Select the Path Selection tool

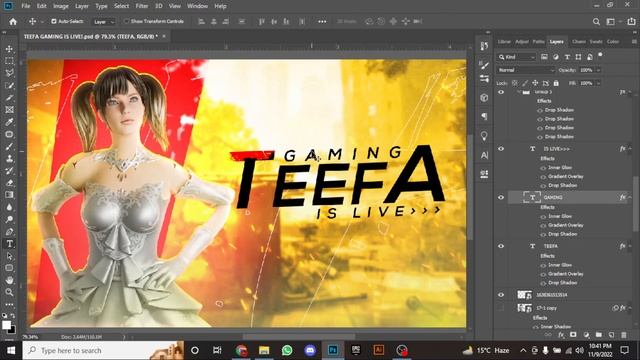tap(9, 256)
